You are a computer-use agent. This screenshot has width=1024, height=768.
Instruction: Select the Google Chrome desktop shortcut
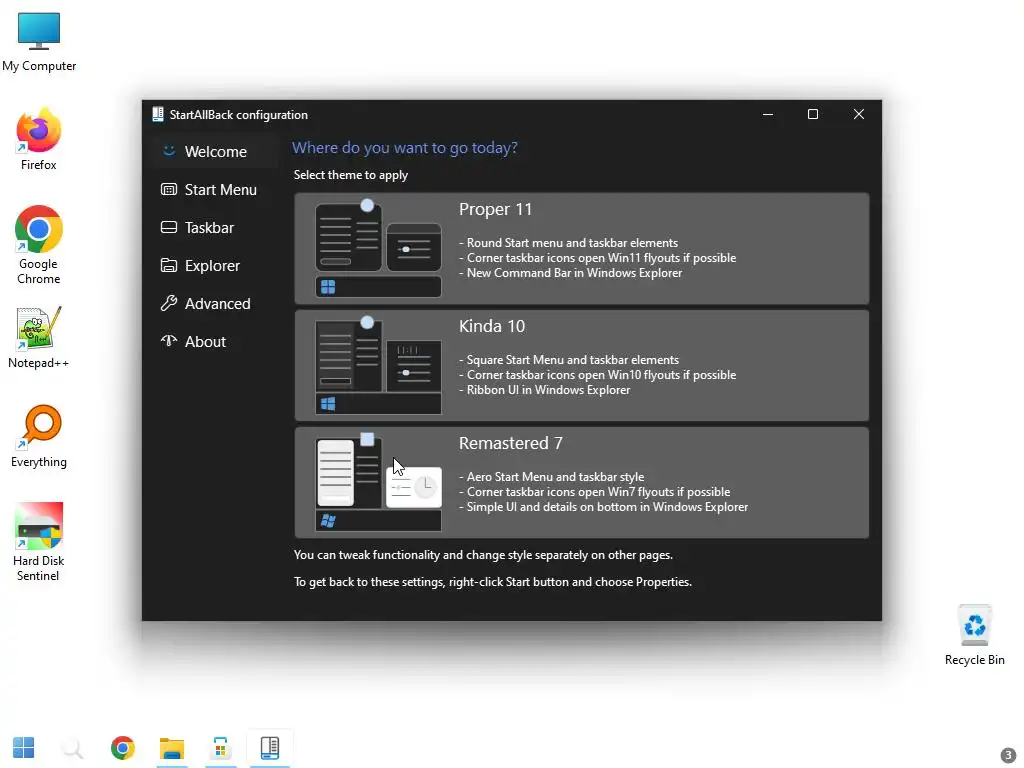pyautogui.click(x=39, y=245)
